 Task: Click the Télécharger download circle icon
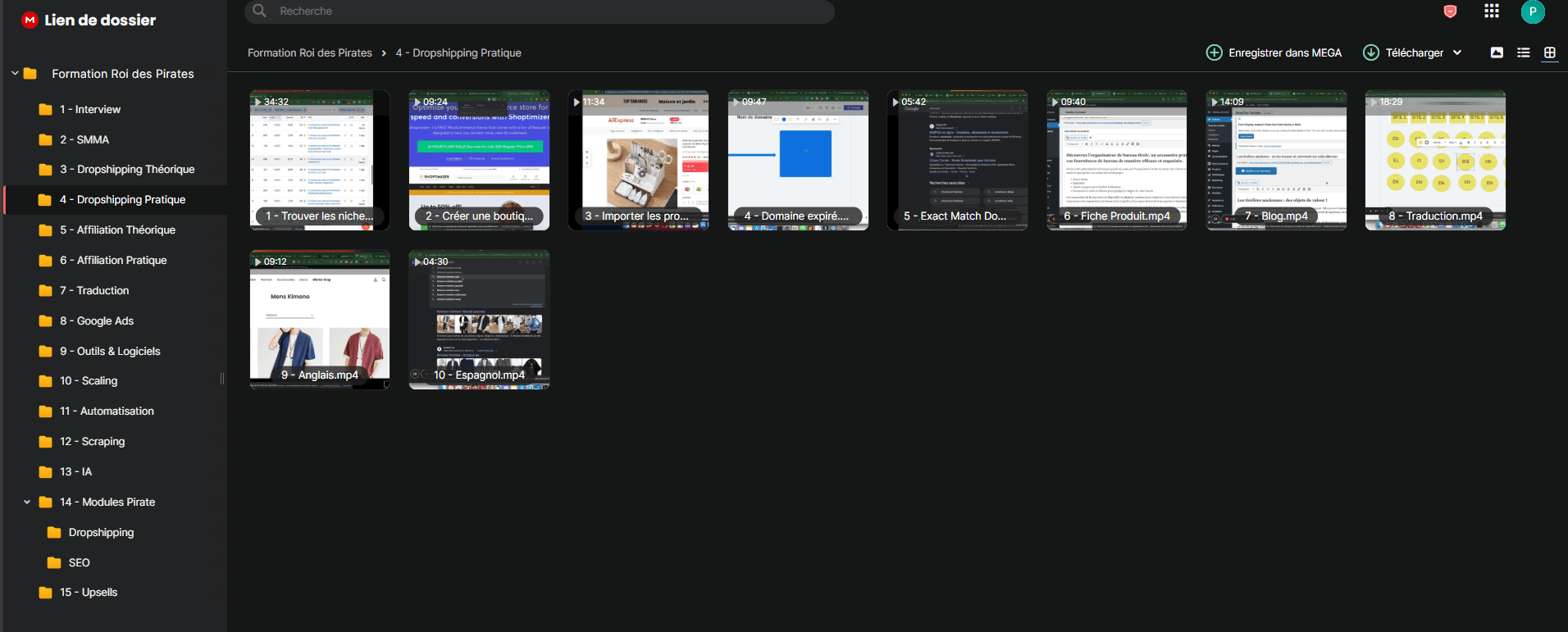pyautogui.click(x=1370, y=52)
